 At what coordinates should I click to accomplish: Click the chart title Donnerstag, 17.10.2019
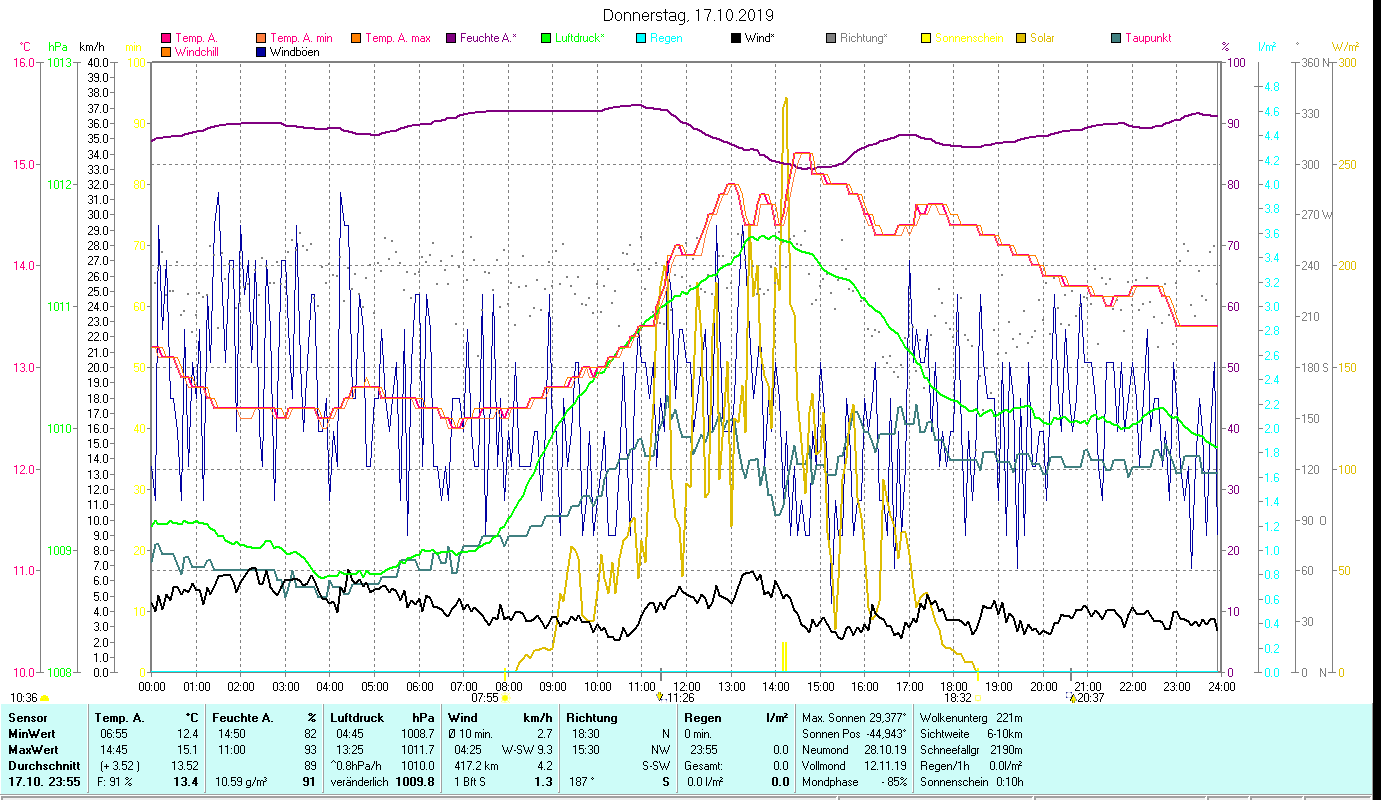tap(689, 16)
